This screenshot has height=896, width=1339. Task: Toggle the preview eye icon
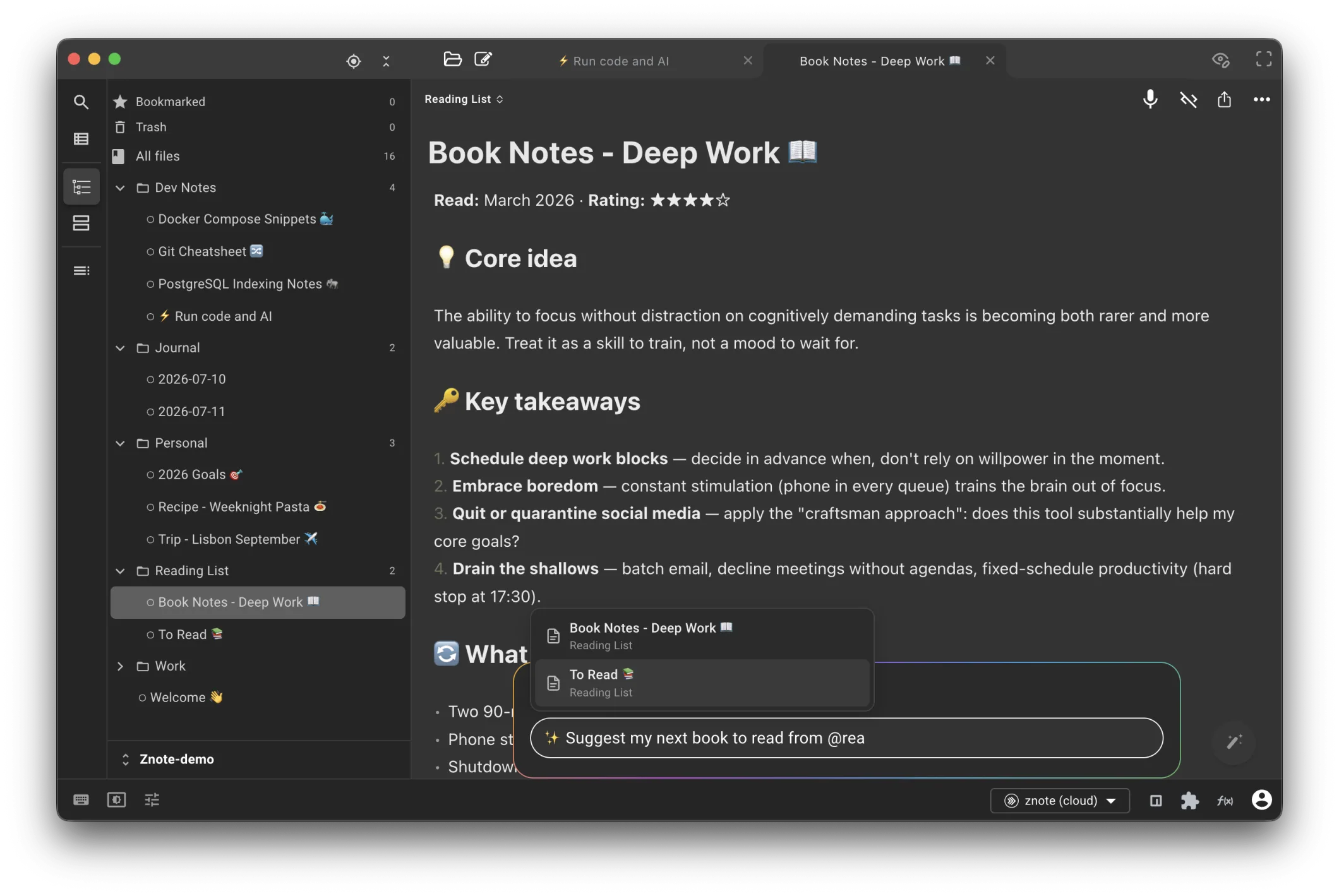pos(1221,60)
